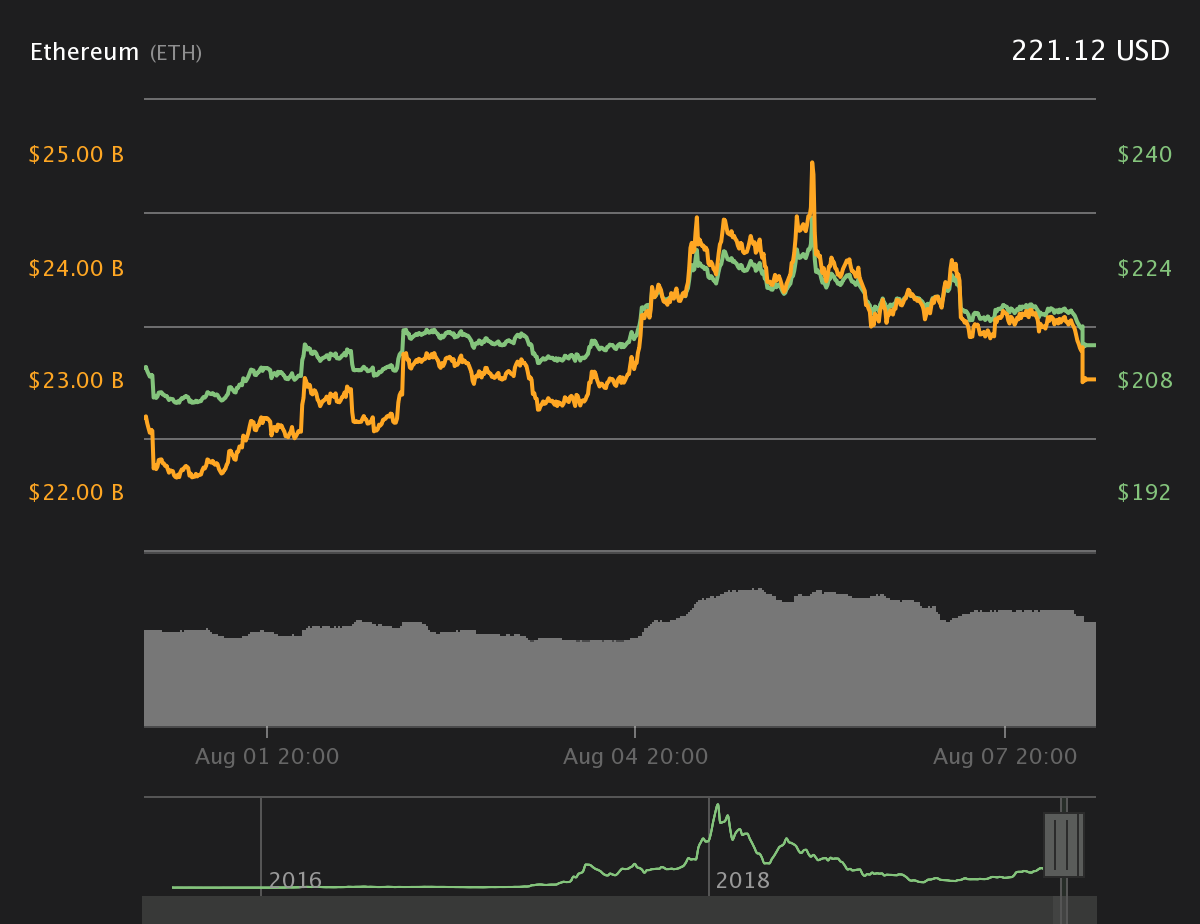The image size is (1200, 924).
Task: Click the Aug 07 20:00 date label
Action: pyautogui.click(x=1005, y=757)
